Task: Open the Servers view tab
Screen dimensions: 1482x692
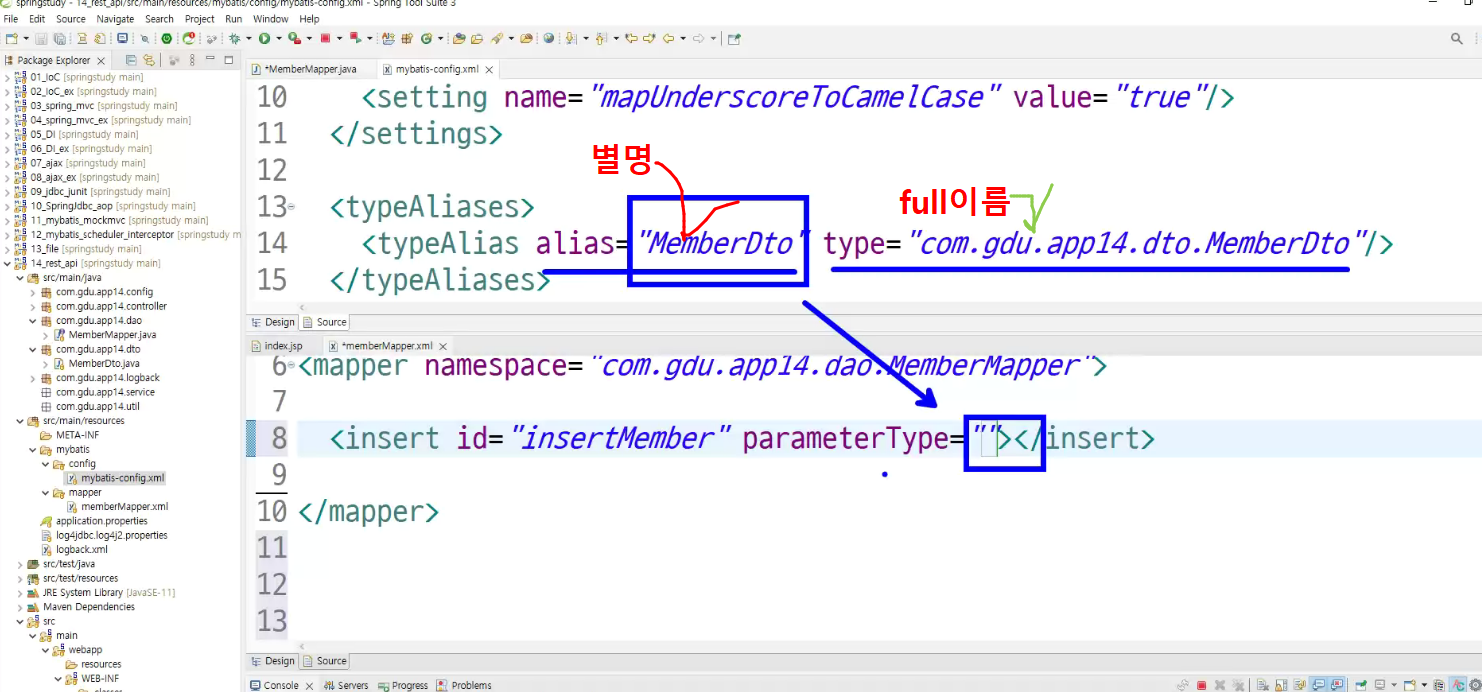Action: point(345,685)
